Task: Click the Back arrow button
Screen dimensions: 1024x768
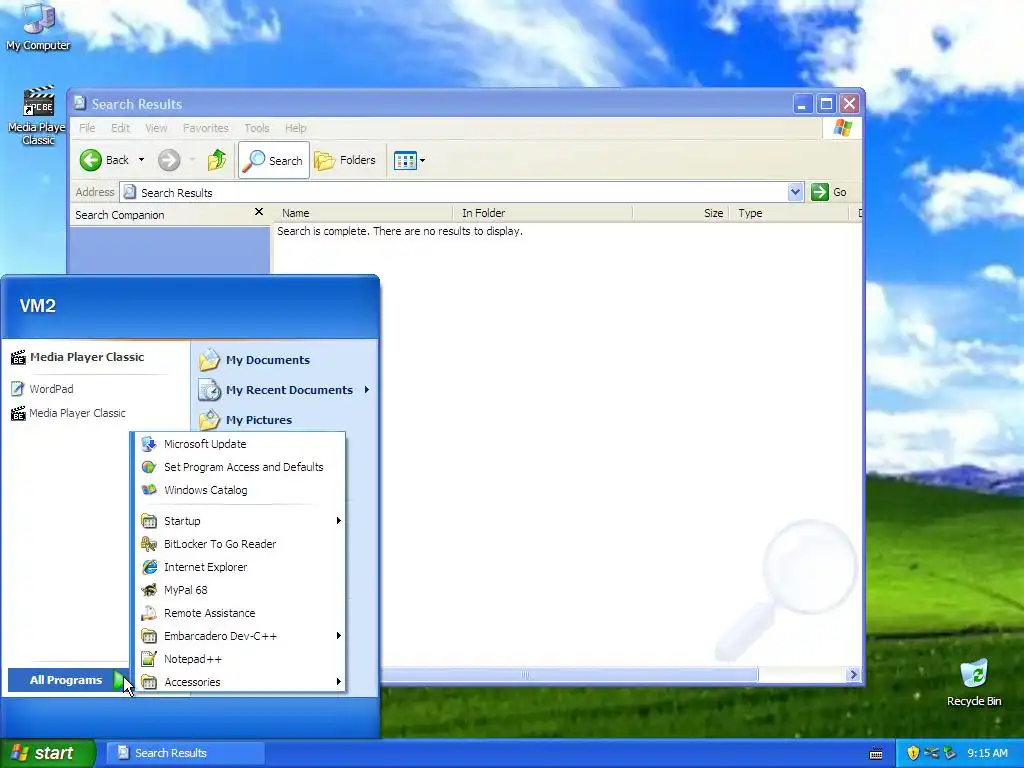Action: click(104, 160)
